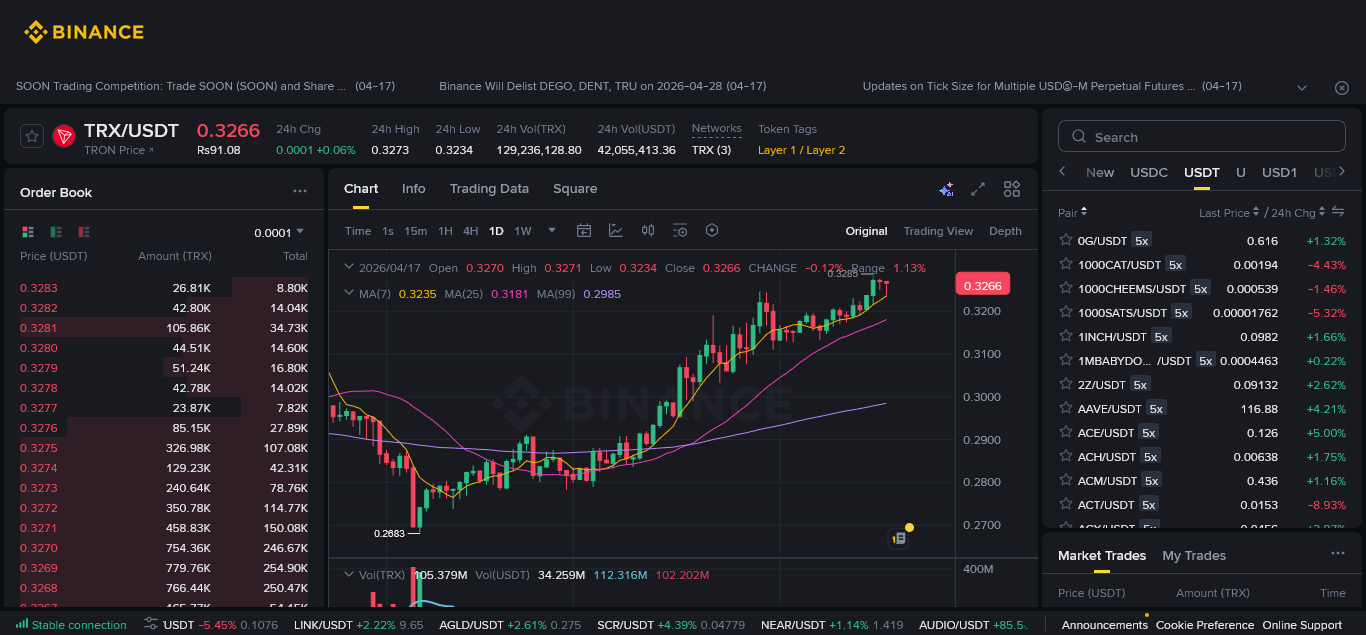Select 1H time interval
Image resolution: width=1366 pixels, height=635 pixels.
pyautogui.click(x=445, y=231)
